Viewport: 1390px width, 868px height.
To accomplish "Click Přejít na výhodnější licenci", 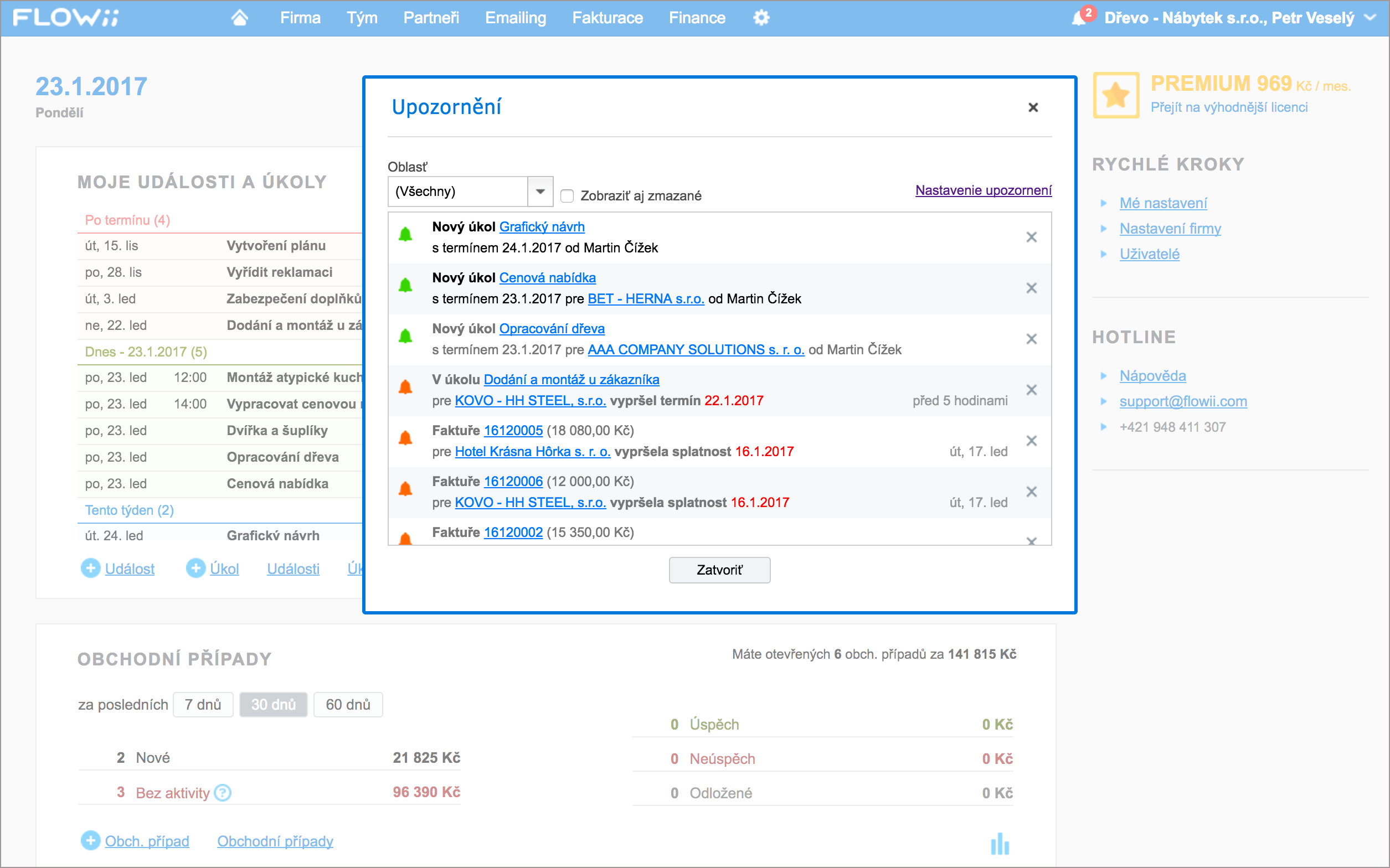I will (x=1229, y=107).
